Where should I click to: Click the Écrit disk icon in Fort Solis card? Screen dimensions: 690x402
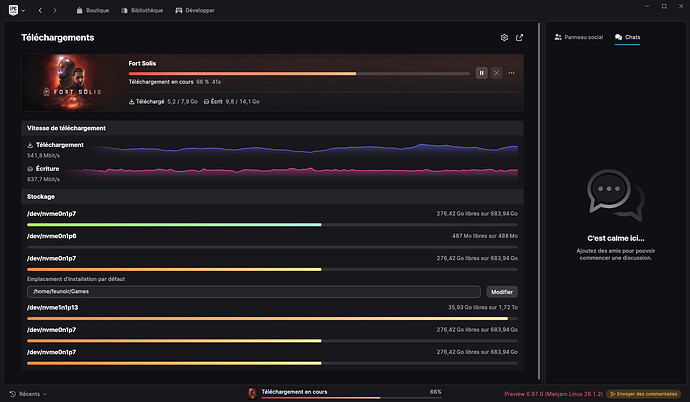click(x=206, y=102)
